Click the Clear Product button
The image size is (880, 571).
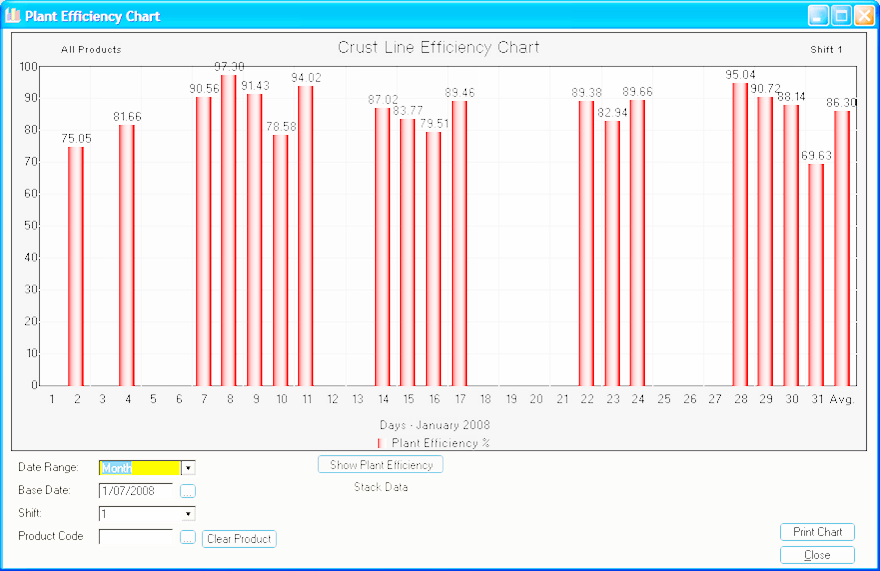239,539
